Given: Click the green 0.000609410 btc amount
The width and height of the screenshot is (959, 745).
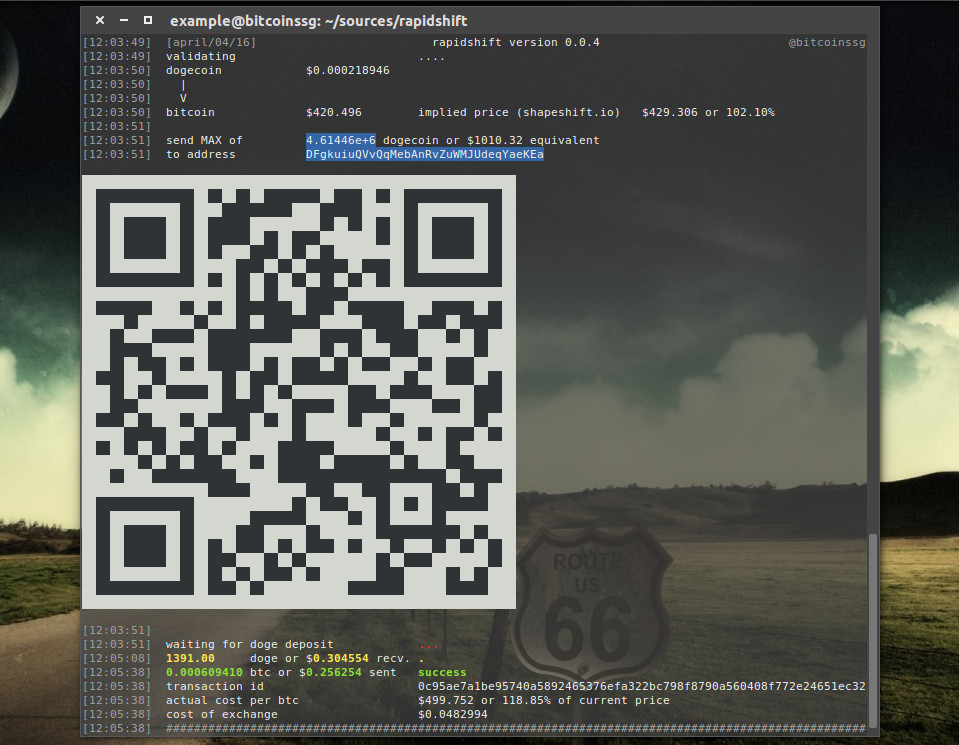Looking at the screenshot, I should [204, 672].
